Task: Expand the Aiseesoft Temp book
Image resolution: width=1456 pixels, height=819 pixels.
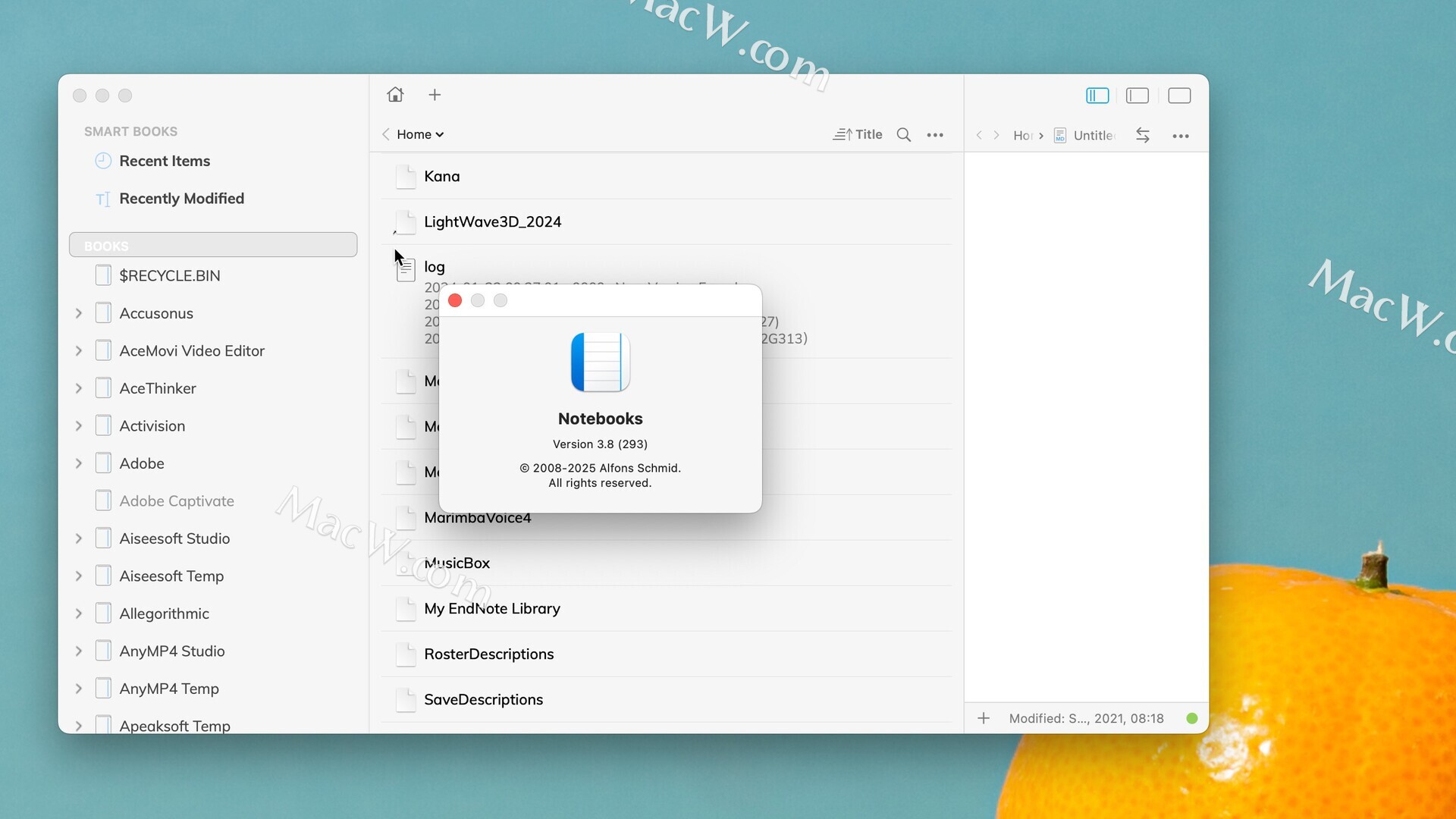Action: pyautogui.click(x=79, y=576)
